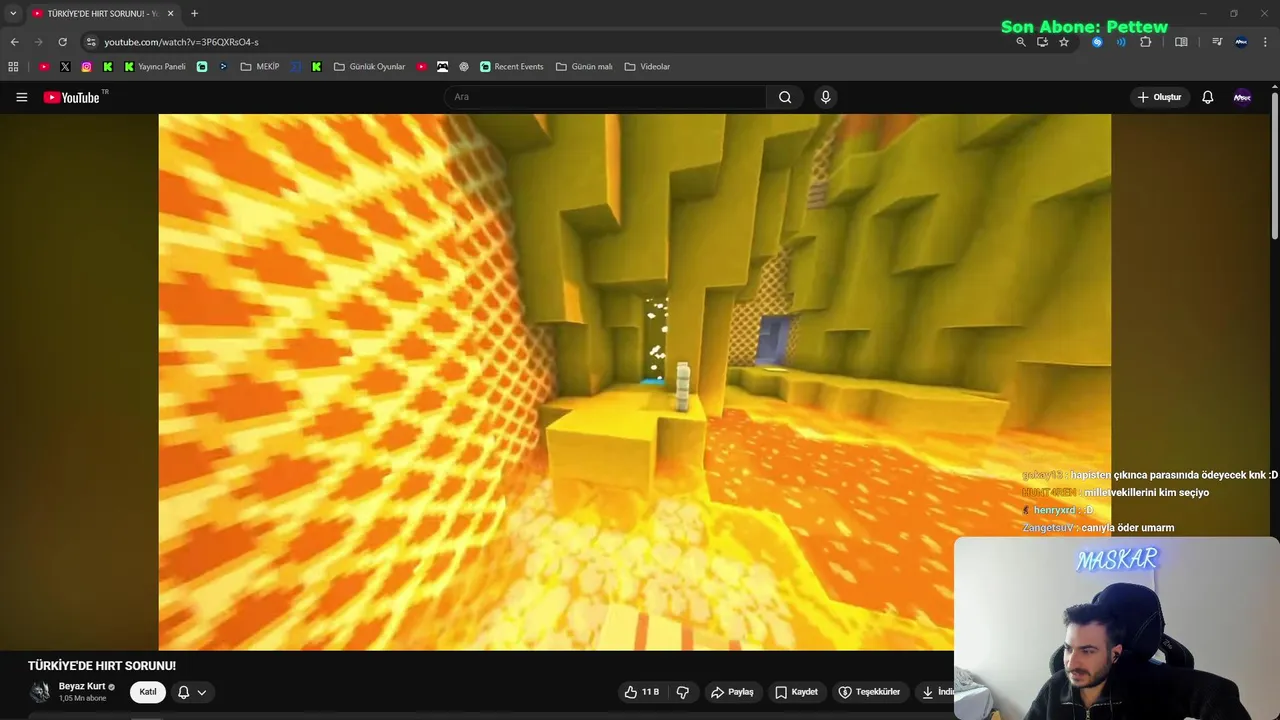Click the video player frame

[x=634, y=382]
